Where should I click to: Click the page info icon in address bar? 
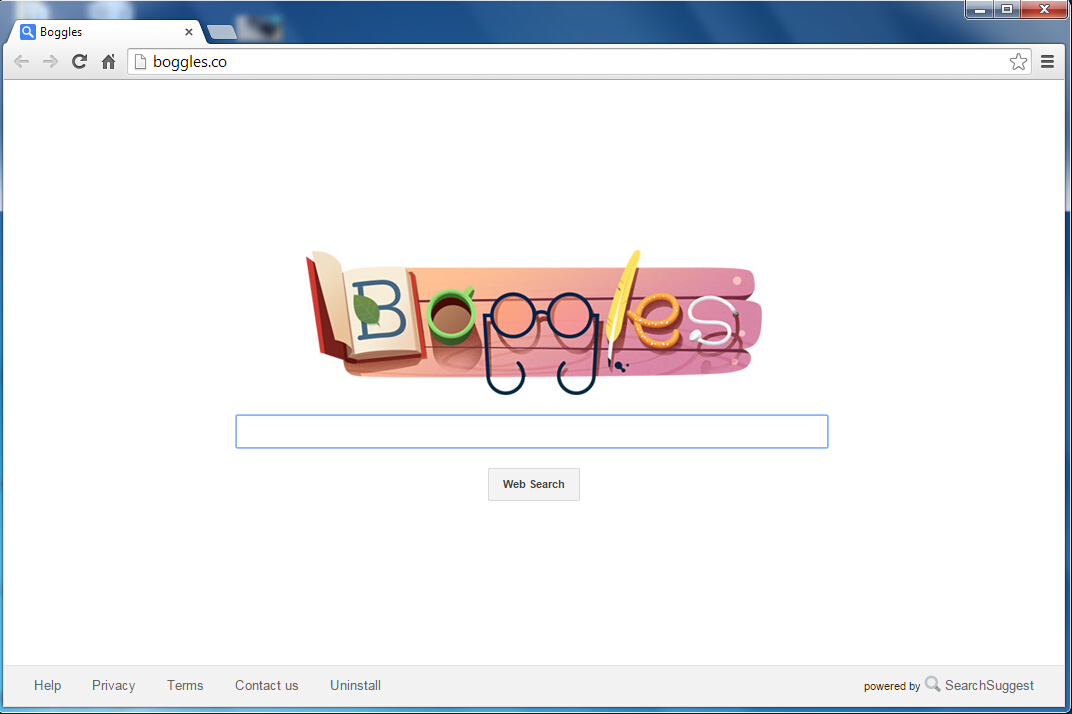tap(140, 62)
